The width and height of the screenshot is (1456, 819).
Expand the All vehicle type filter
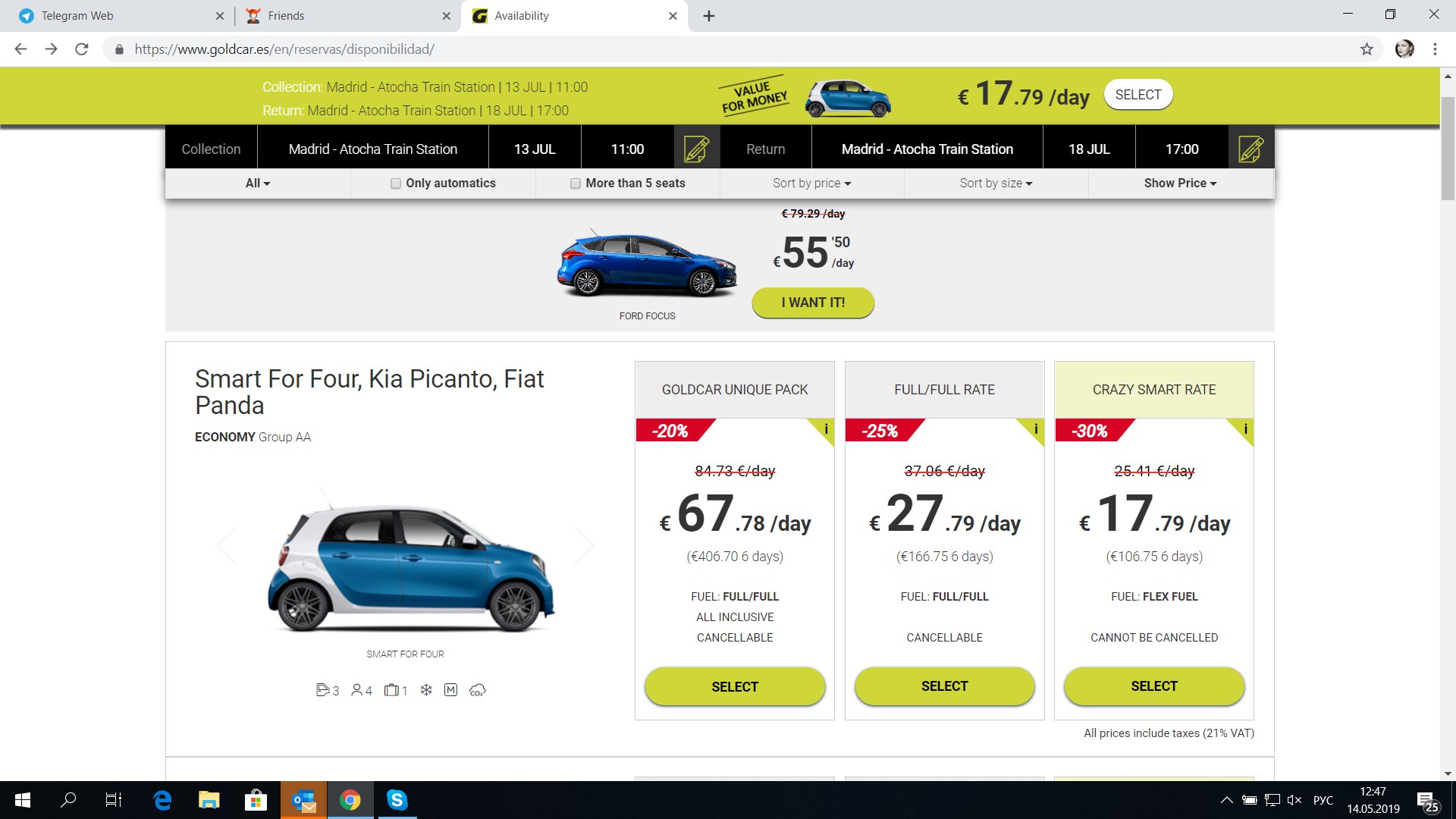click(x=258, y=184)
